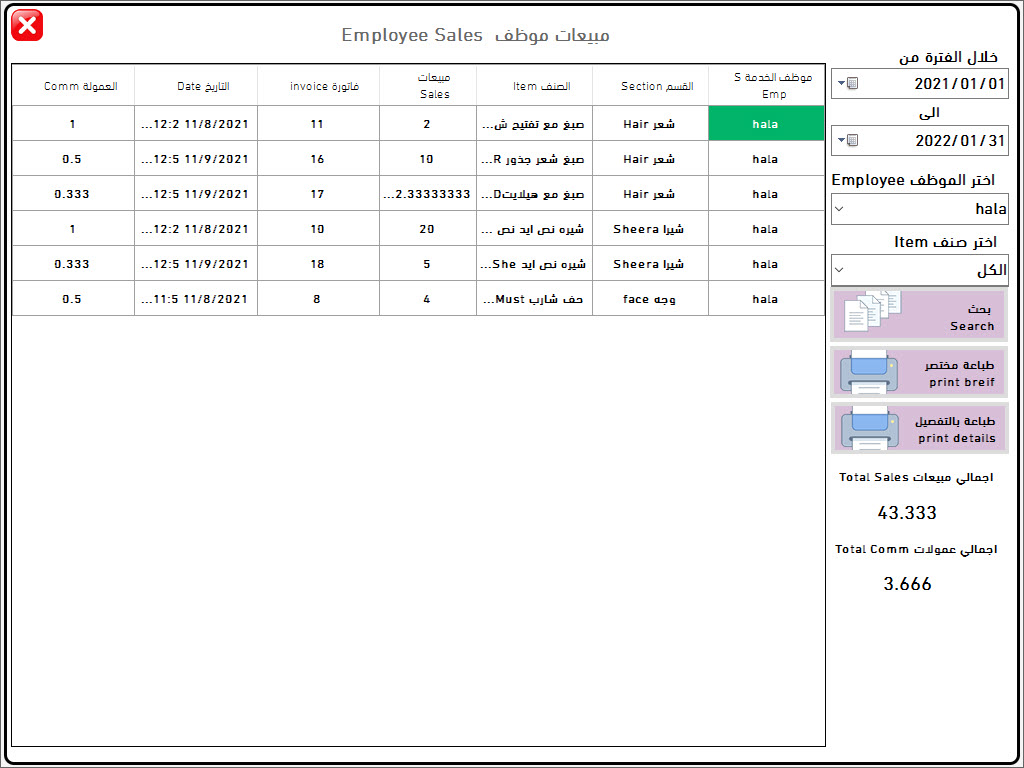Click commission 0.5 in invoice 16 row
Image resolution: width=1024 pixels, height=768 pixels.
[73, 159]
